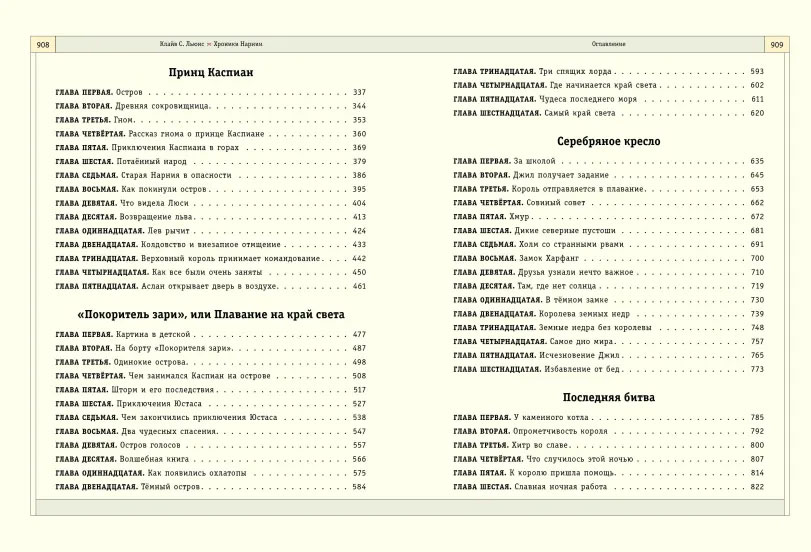Image resolution: width=811 pixels, height=552 pixels.
Task: Select the row 'Три спящих лорда'
Action: 609,72
